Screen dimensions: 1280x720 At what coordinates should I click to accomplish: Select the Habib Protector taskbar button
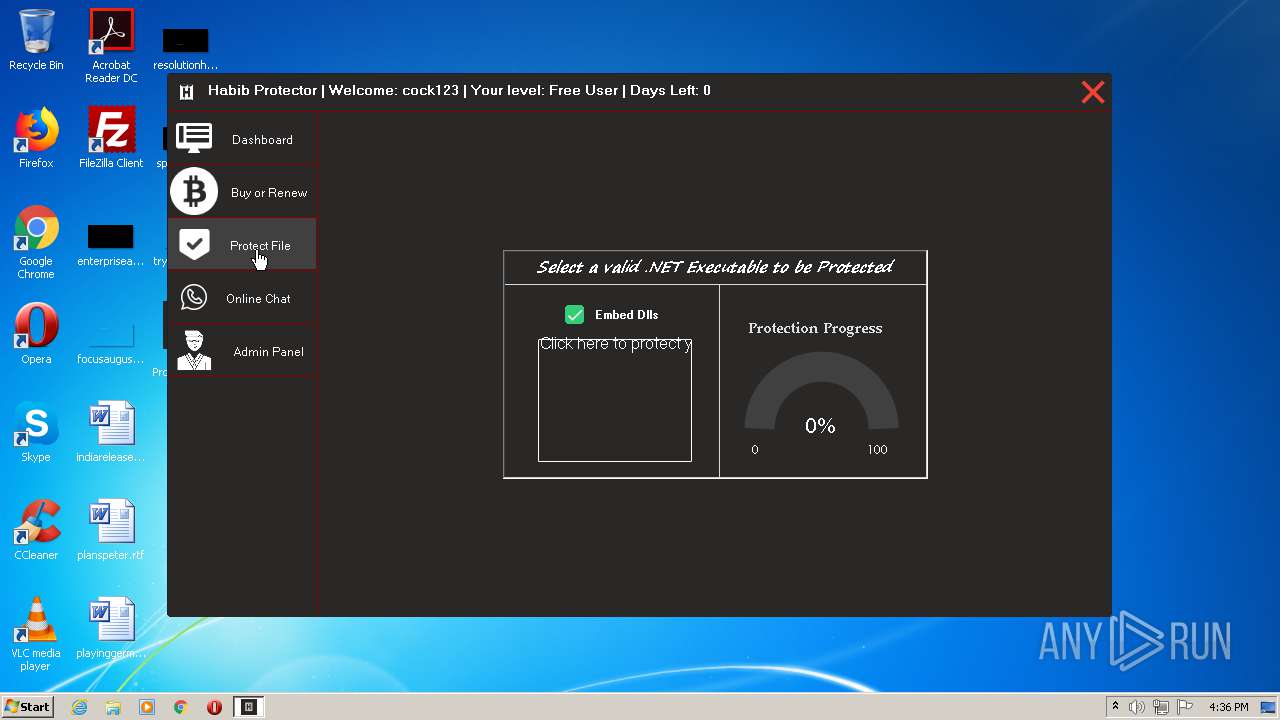point(249,707)
